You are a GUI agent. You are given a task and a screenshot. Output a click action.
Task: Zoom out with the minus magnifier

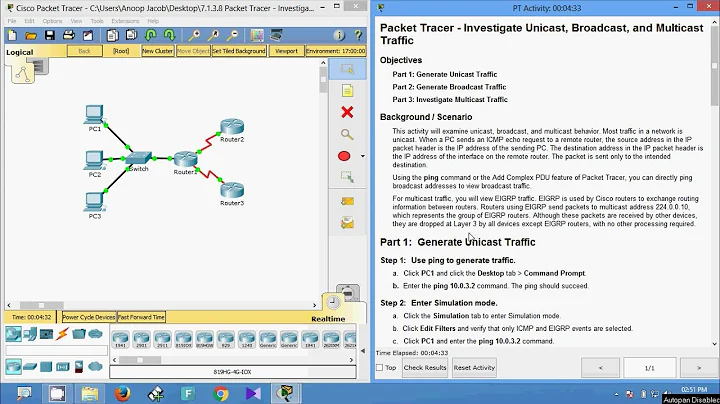pos(232,35)
